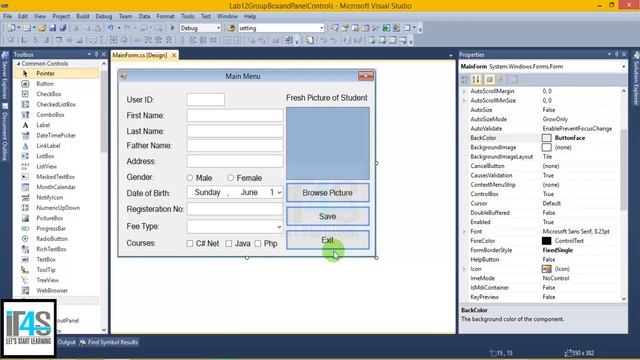
Task: Select the Female radio button on form
Action: (231, 178)
